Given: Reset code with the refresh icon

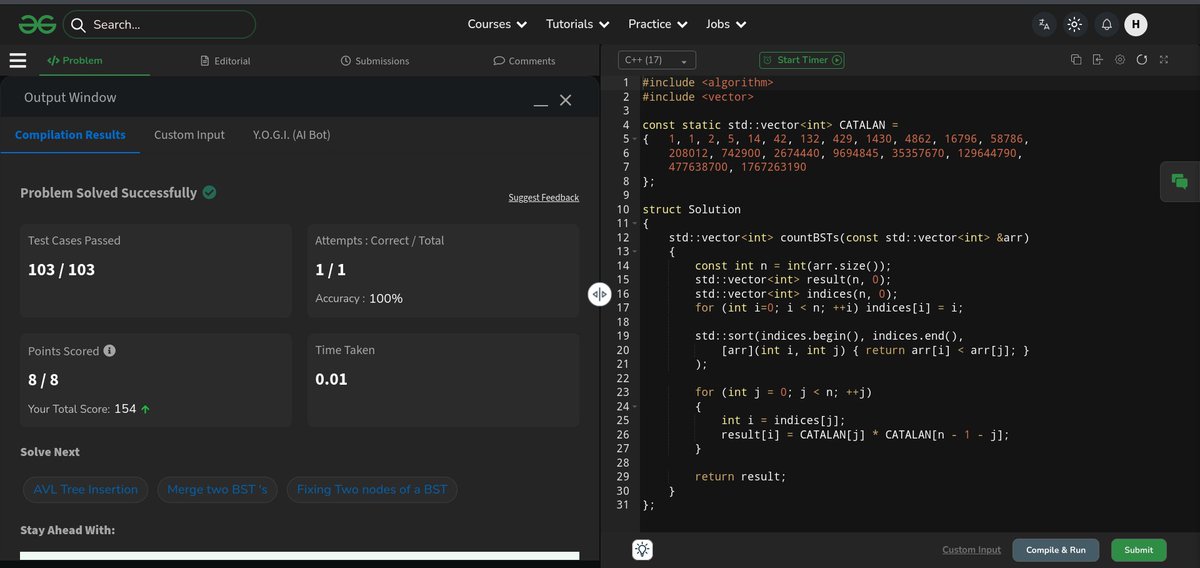Looking at the screenshot, I should click(1141, 60).
